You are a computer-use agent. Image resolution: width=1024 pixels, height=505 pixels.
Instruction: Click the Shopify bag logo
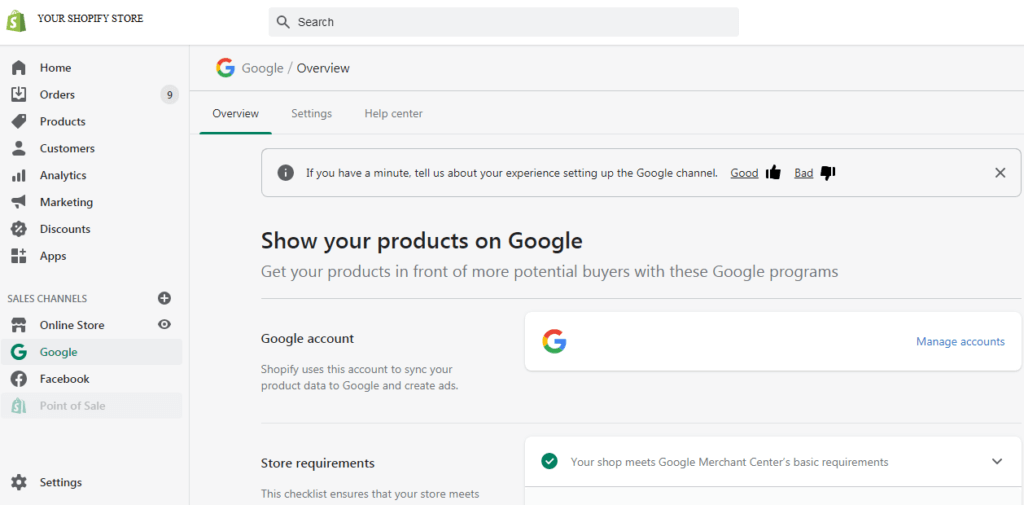point(16,20)
